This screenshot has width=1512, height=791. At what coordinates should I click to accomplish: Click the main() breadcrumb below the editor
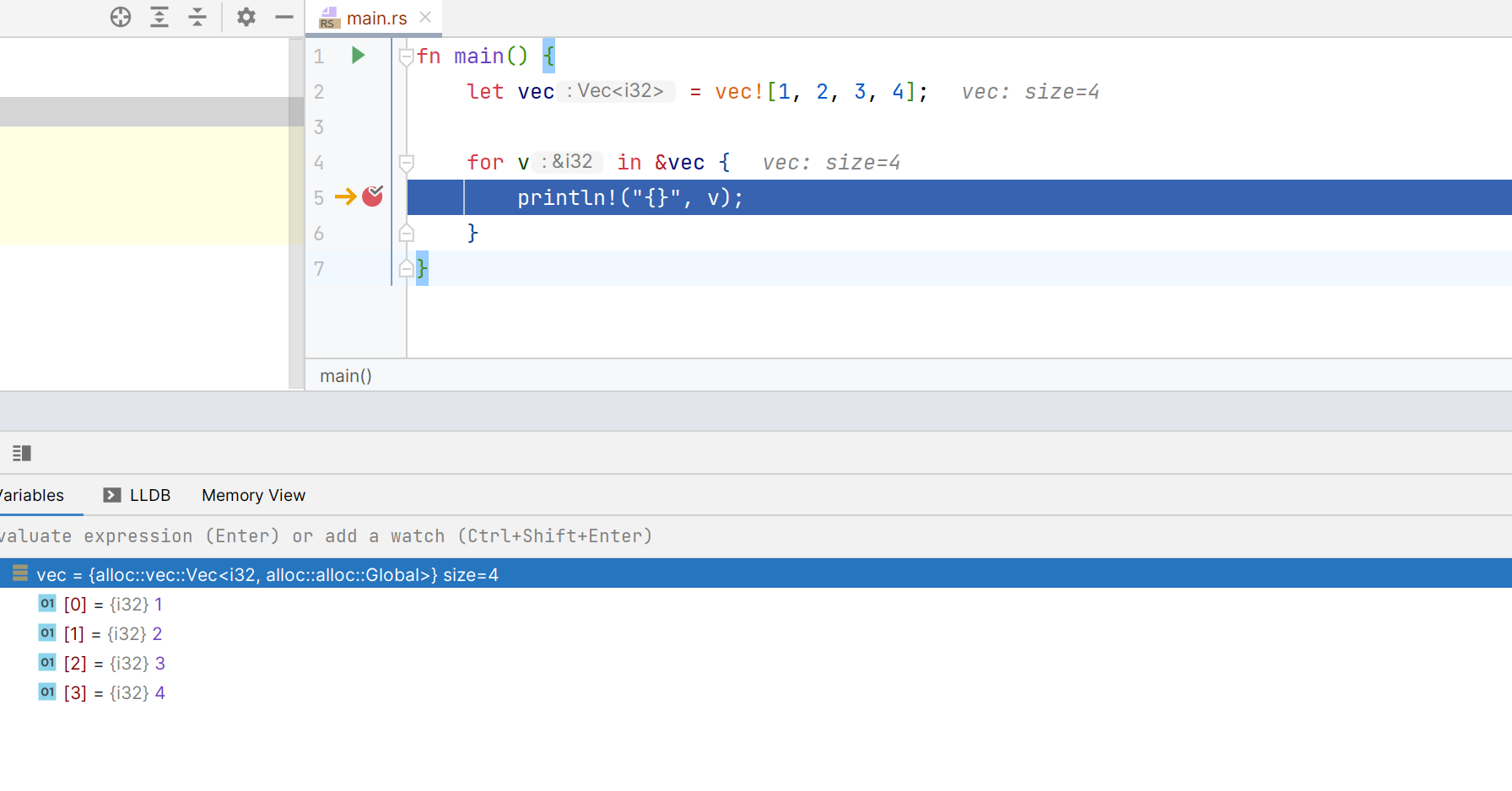(345, 375)
